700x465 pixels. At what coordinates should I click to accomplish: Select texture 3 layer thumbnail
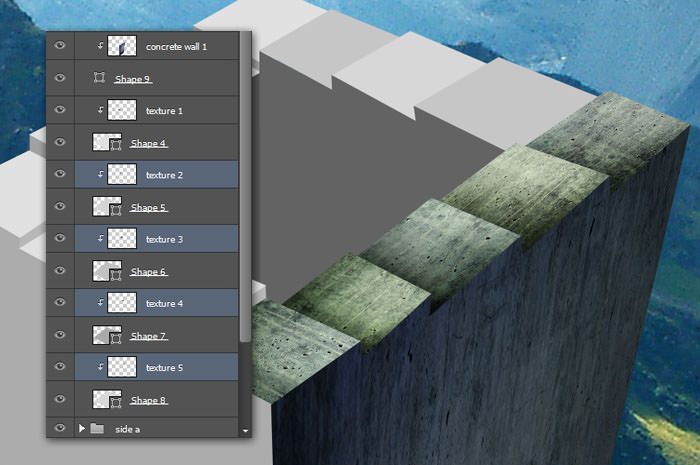(122, 239)
